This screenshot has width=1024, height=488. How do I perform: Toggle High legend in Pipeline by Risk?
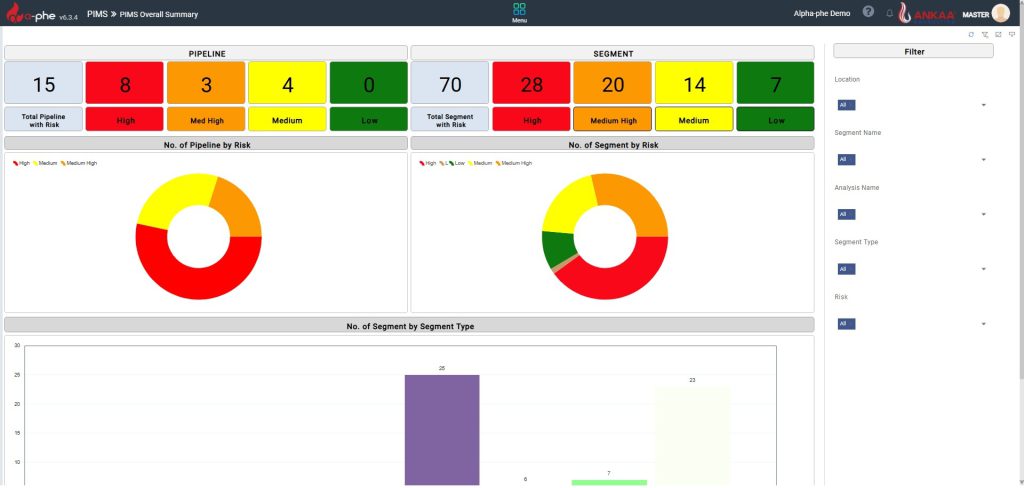click(x=21, y=163)
